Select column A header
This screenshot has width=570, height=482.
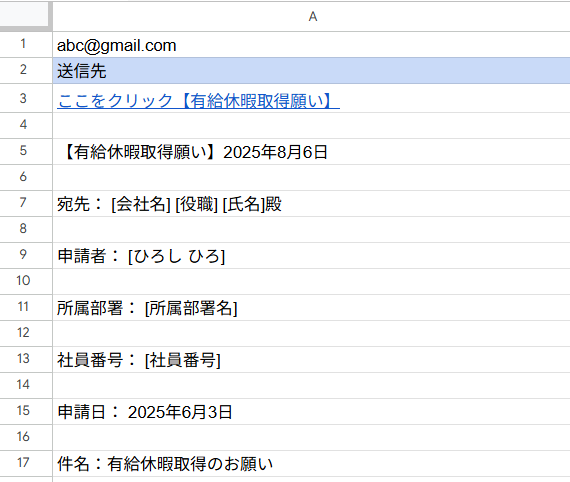click(x=312, y=16)
